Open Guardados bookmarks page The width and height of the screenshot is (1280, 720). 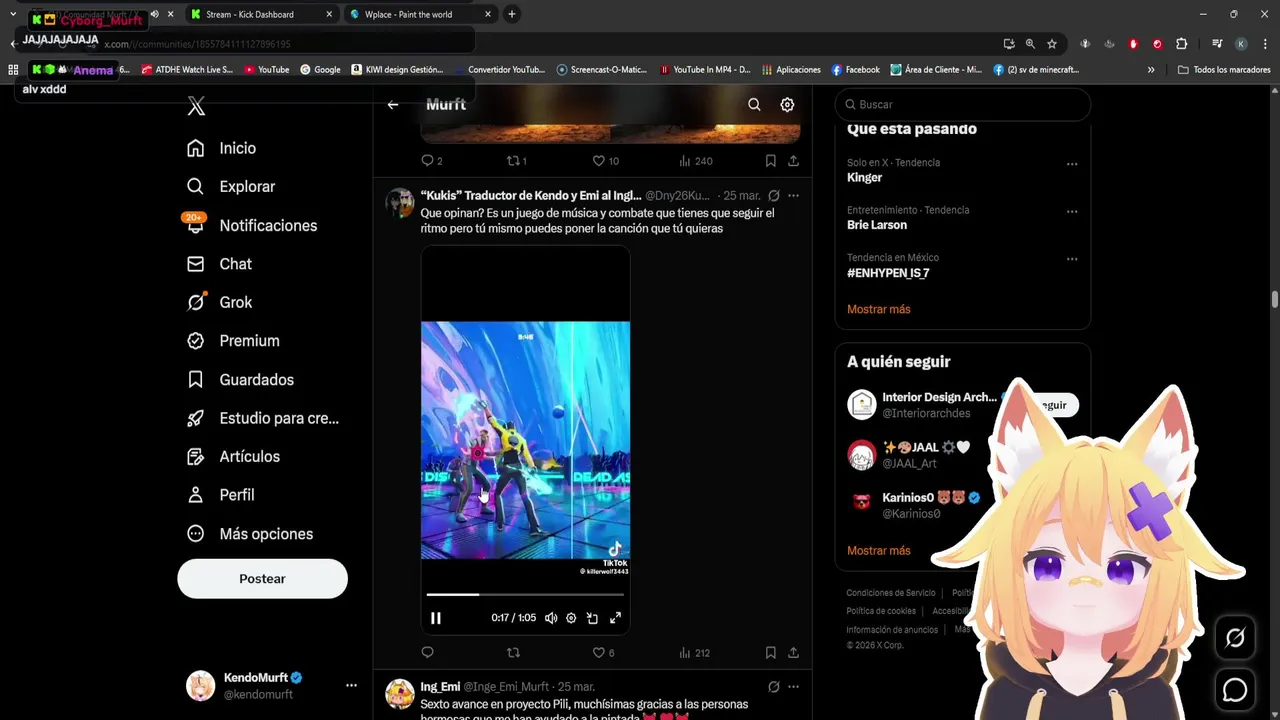click(x=241, y=380)
